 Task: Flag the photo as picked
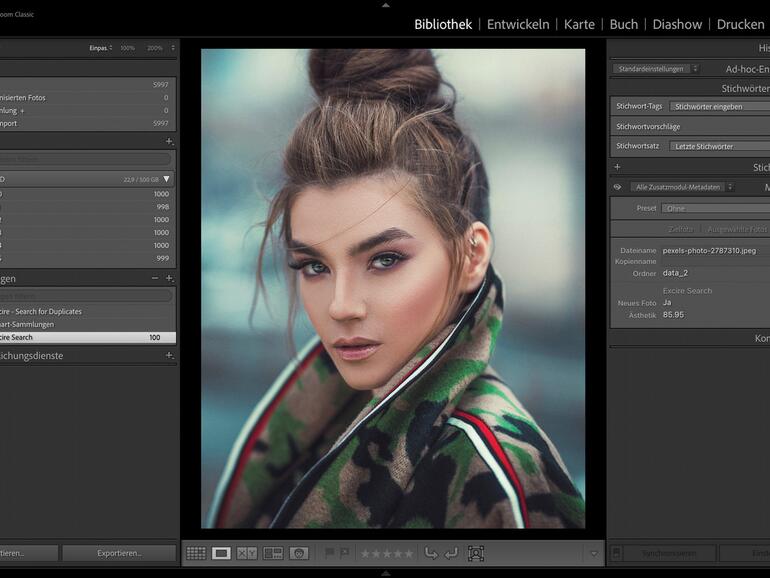click(329, 553)
